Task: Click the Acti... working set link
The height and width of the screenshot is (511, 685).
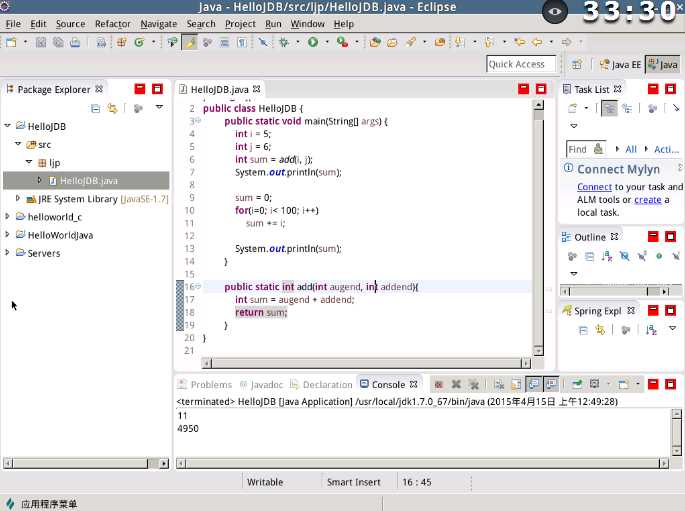Action: coord(666,149)
